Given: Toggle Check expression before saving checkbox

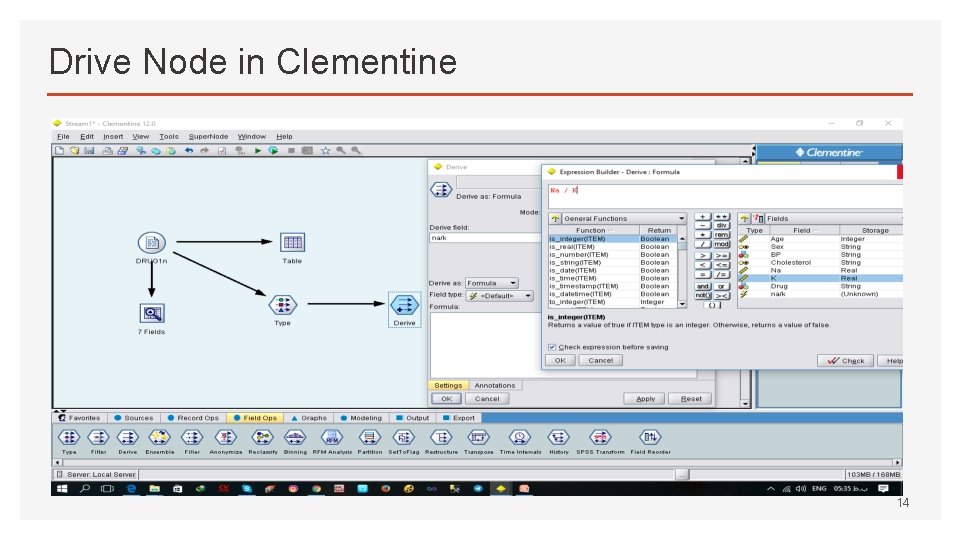Looking at the screenshot, I should click(x=552, y=347).
